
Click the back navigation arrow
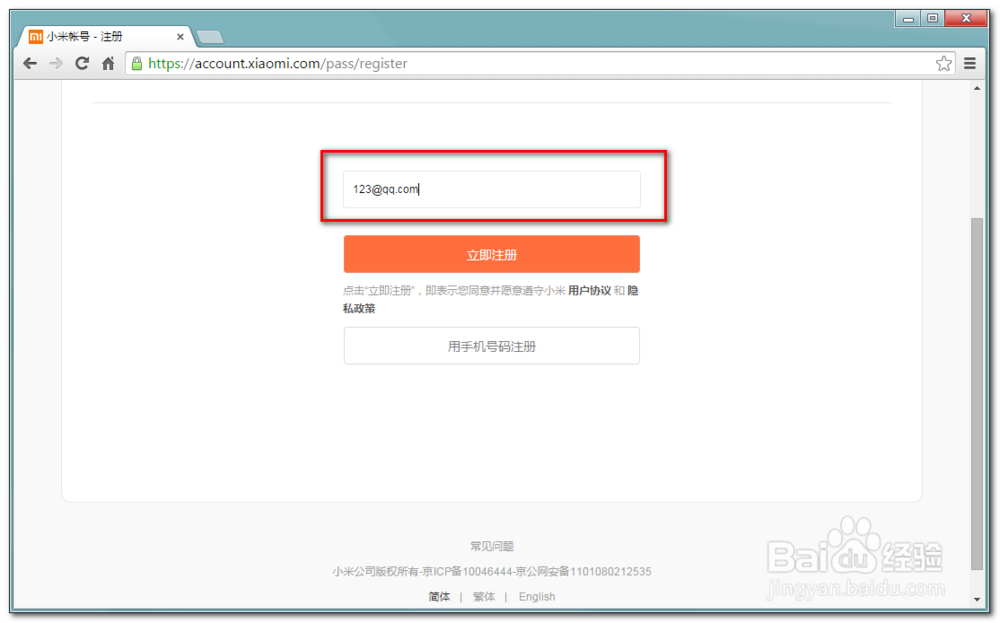click(x=29, y=62)
